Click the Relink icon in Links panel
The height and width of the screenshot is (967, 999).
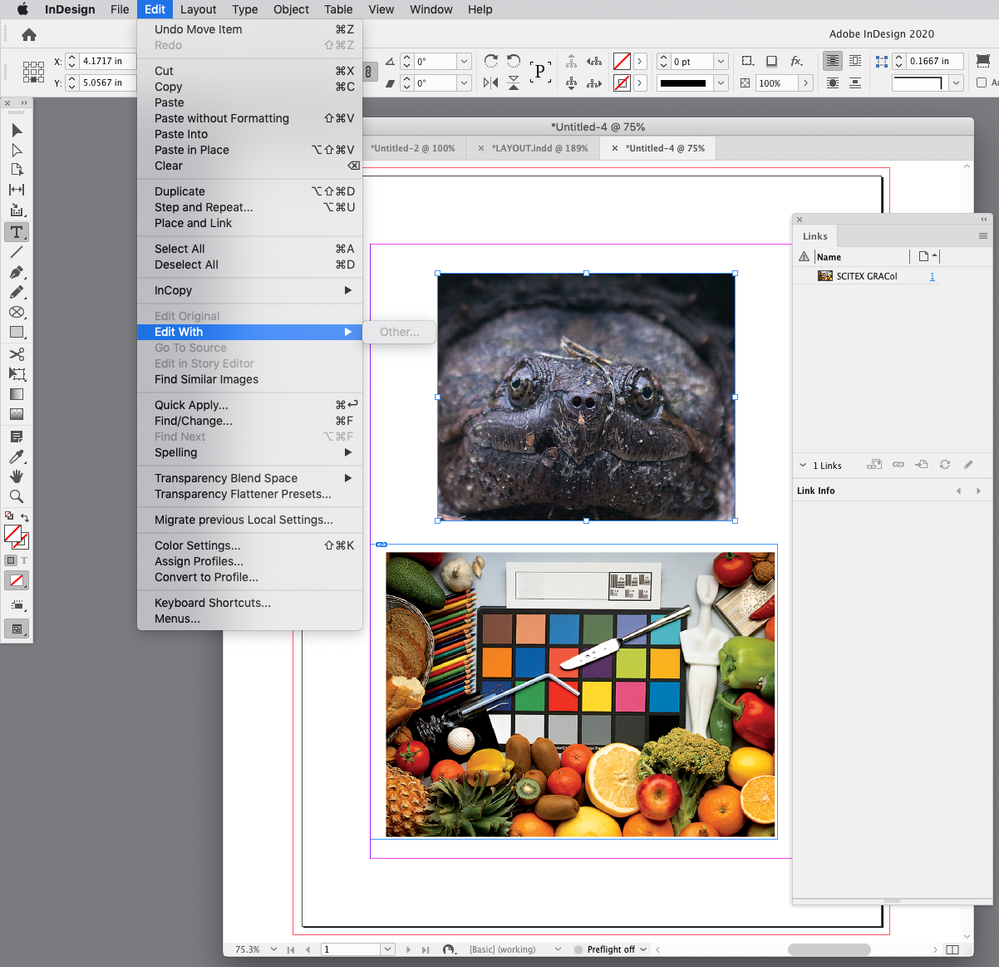point(898,465)
